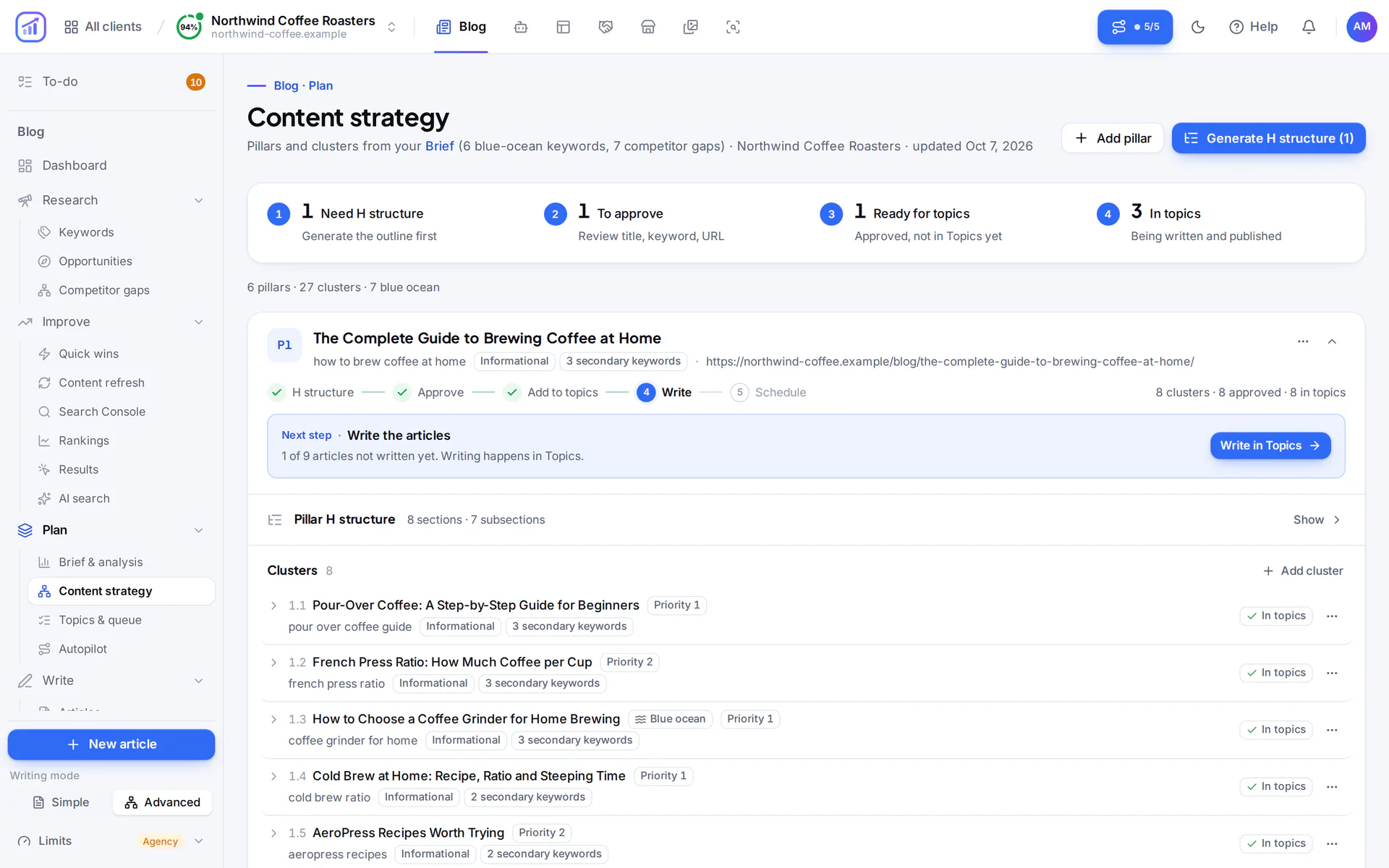Open the P1 pillar more options menu
This screenshot has width=1389, height=868.
(x=1303, y=341)
